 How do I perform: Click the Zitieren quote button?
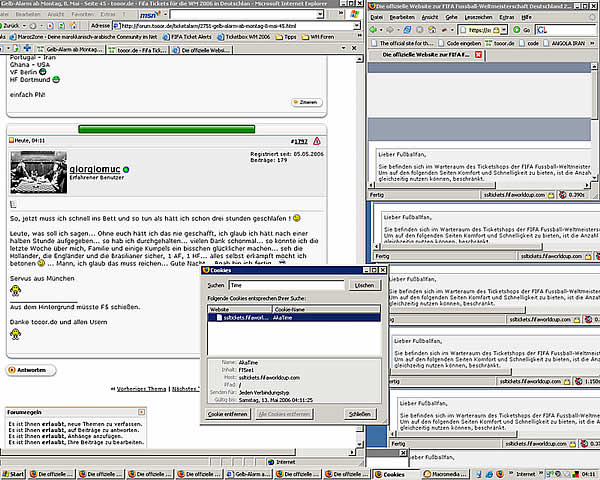[304, 102]
